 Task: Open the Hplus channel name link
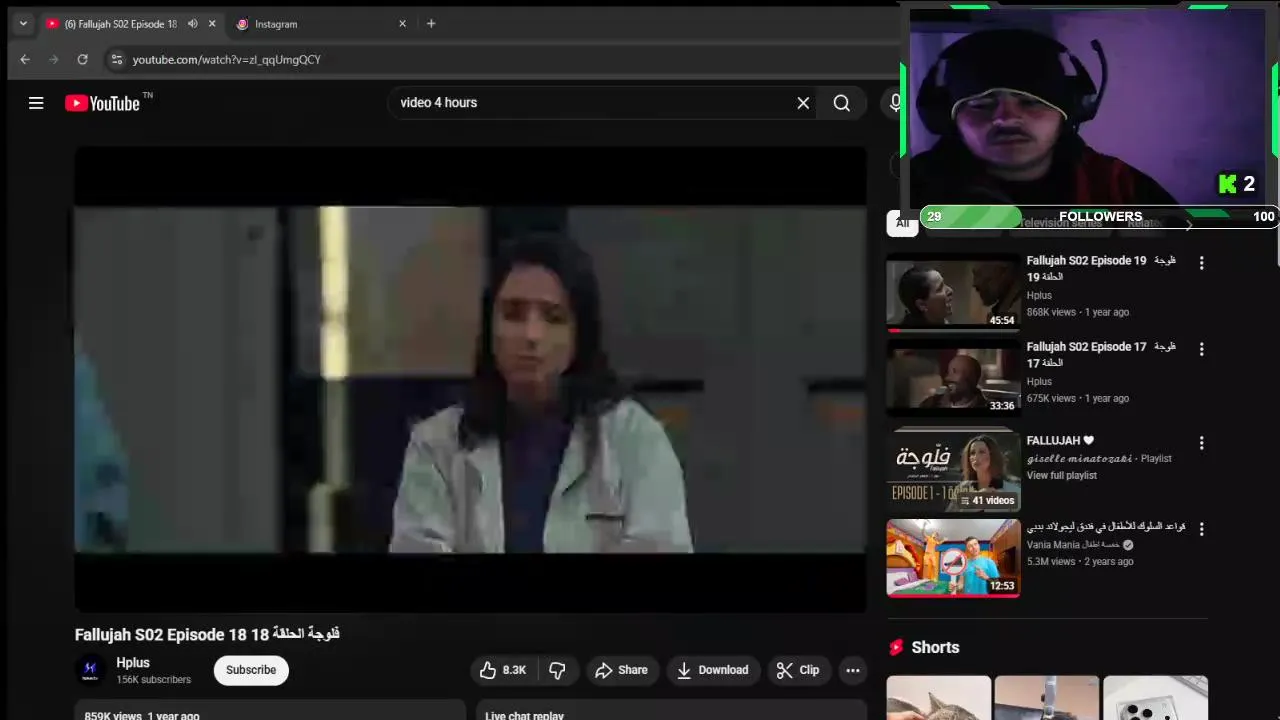pos(133,662)
